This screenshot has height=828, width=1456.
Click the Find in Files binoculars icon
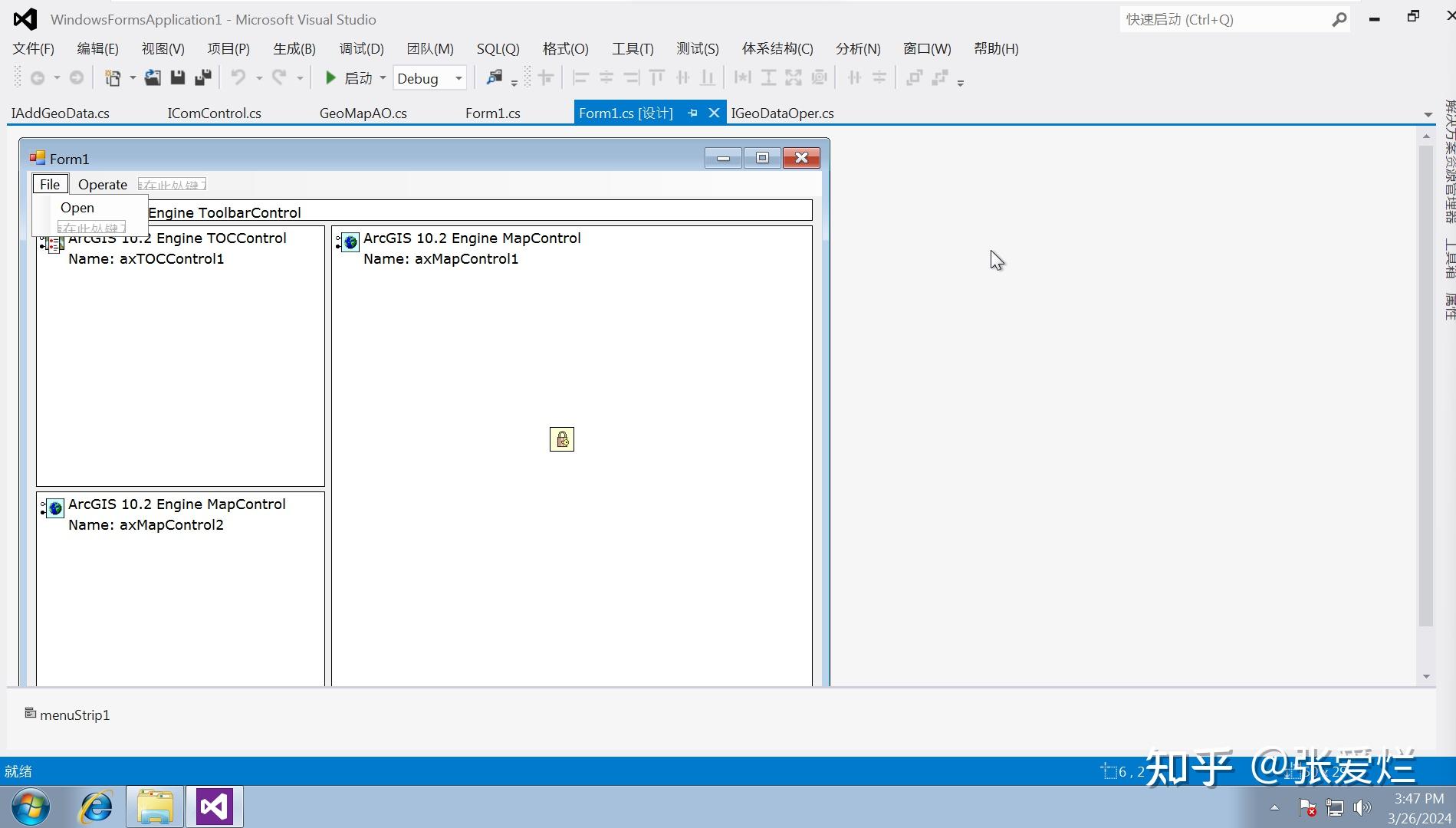point(495,78)
